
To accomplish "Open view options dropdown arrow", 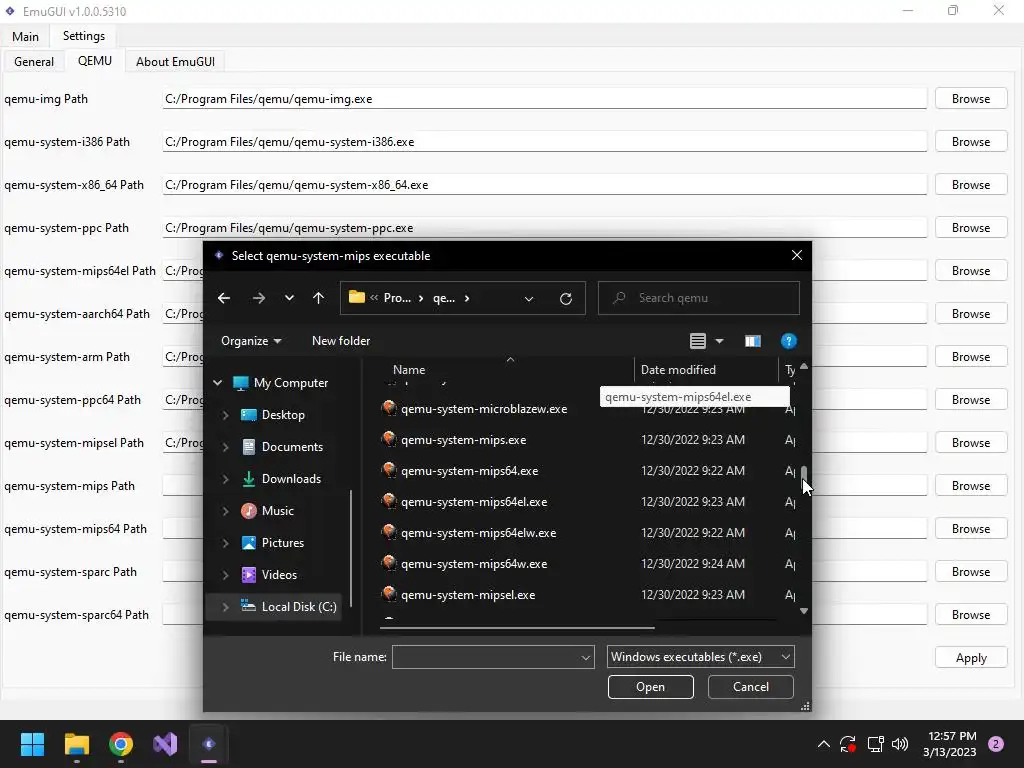I will [x=720, y=341].
